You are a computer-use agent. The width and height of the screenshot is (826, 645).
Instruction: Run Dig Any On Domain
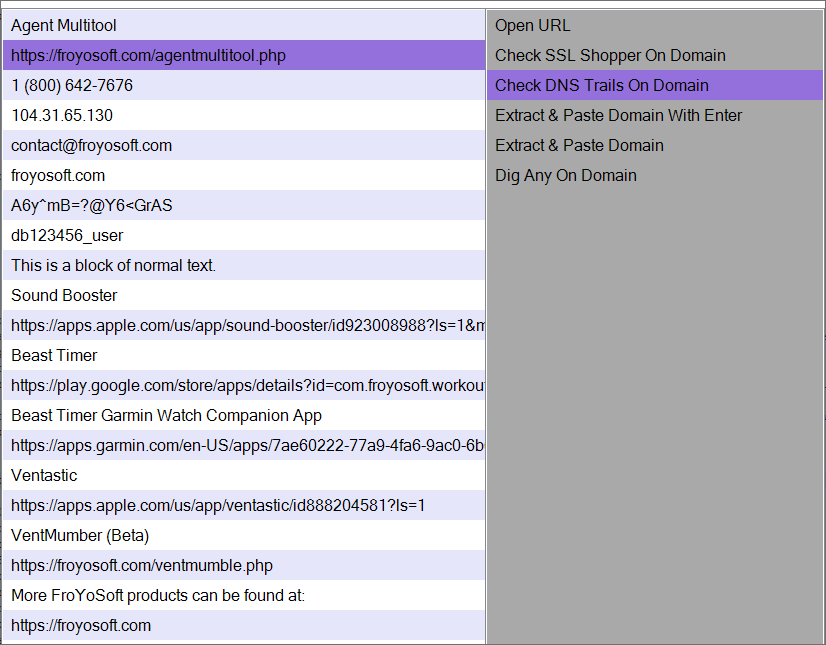(655, 175)
